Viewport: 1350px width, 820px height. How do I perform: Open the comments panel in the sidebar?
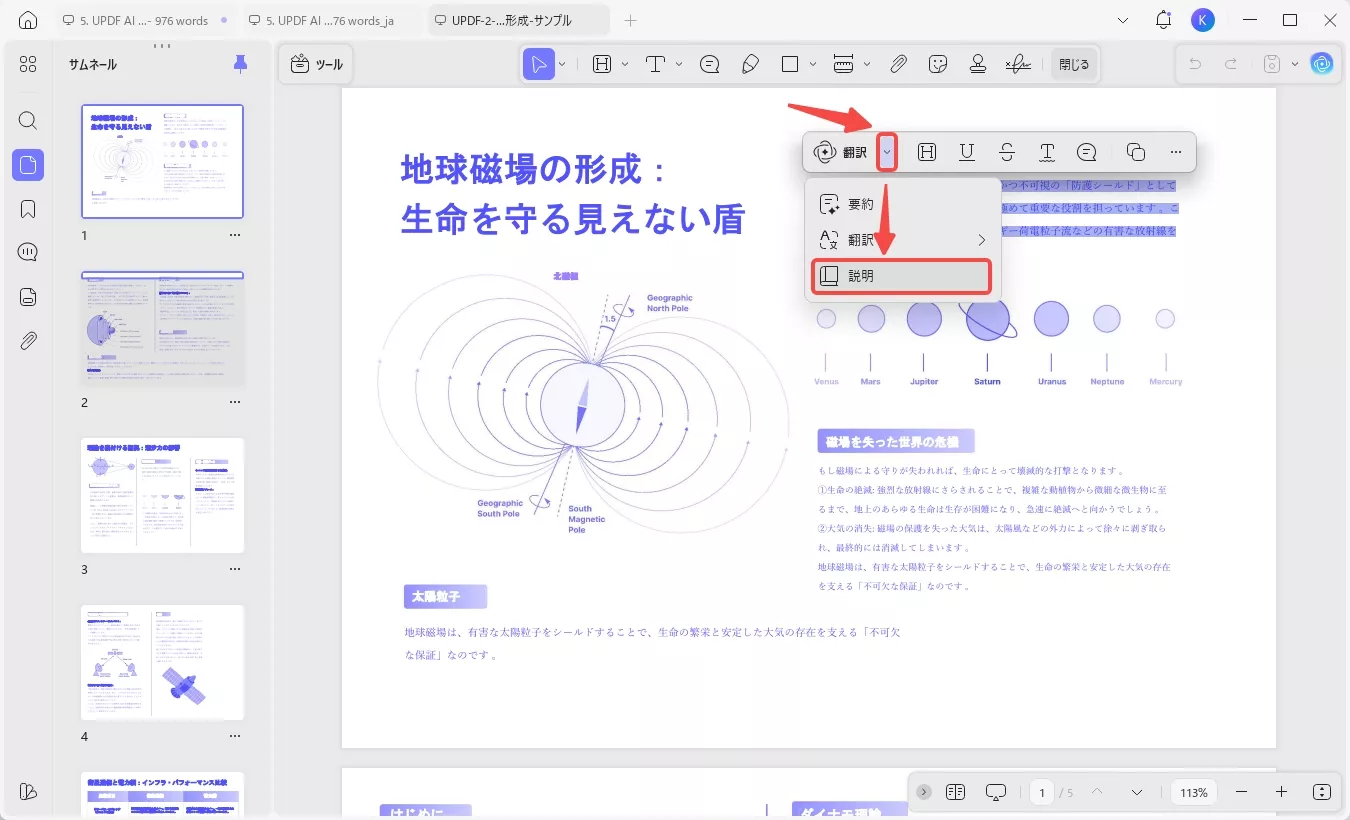click(27, 251)
